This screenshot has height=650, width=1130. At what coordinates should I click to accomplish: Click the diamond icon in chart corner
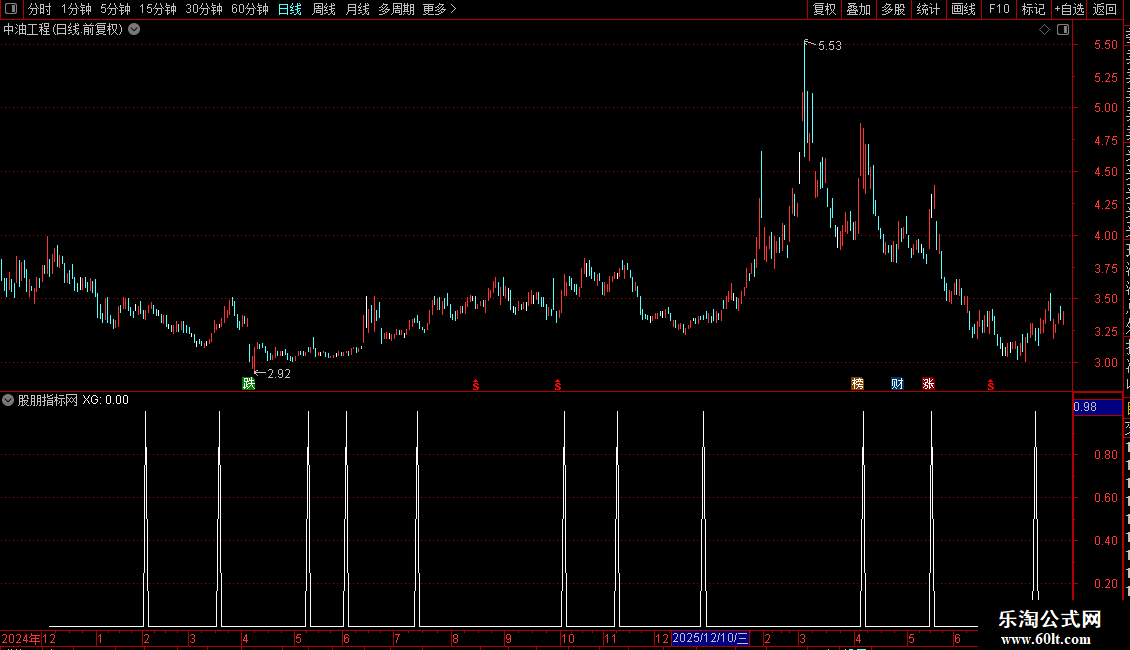tap(1044, 30)
